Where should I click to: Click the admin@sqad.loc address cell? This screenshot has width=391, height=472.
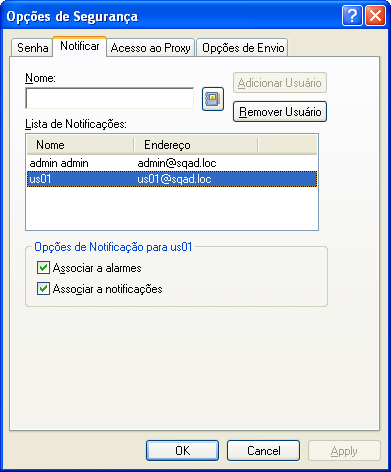click(177, 163)
